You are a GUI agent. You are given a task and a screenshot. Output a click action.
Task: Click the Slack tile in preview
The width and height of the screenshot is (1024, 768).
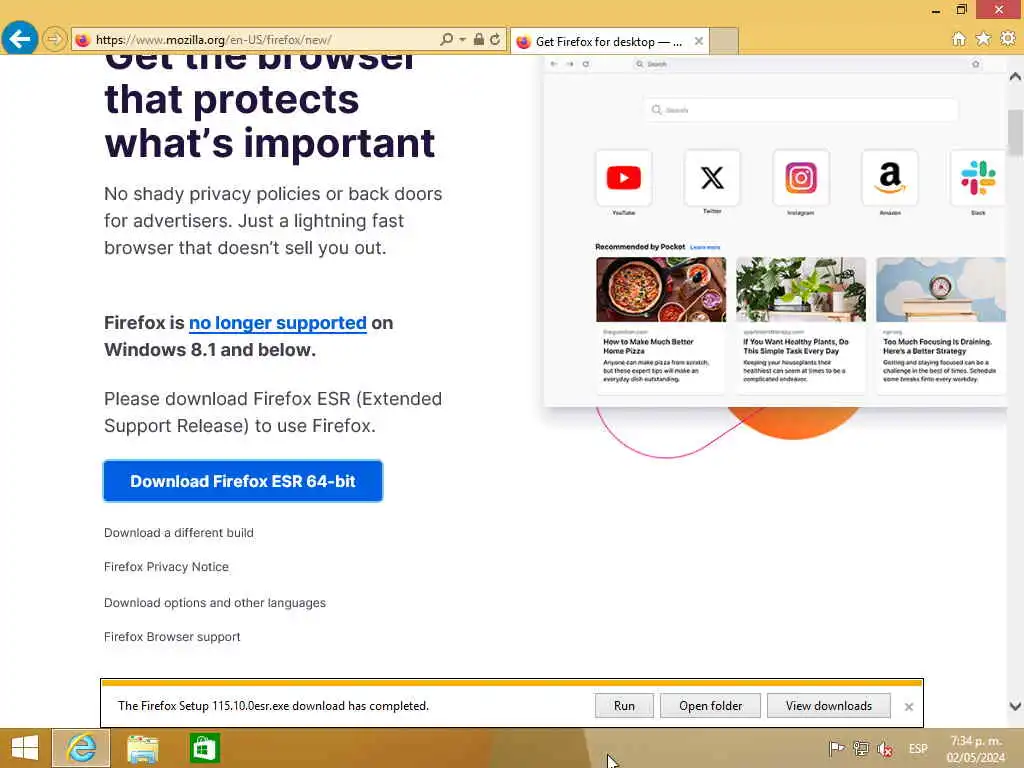click(978, 178)
